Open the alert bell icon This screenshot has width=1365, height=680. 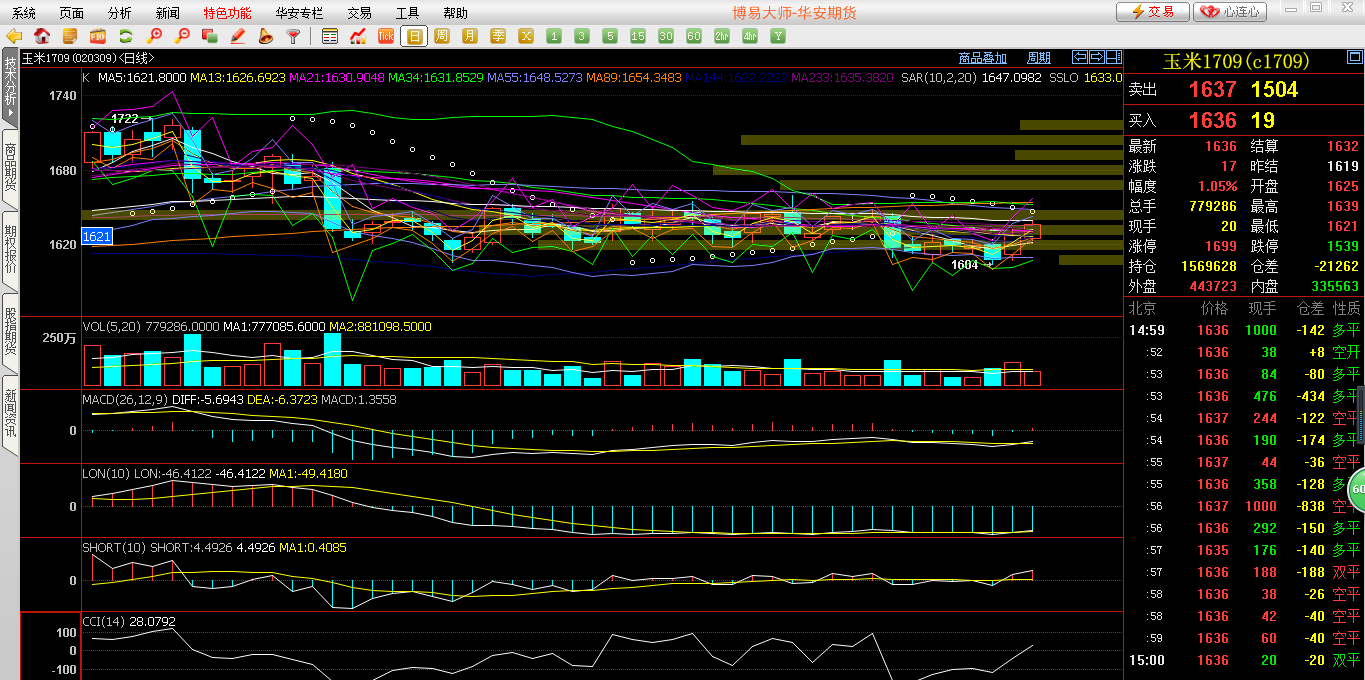(266, 36)
